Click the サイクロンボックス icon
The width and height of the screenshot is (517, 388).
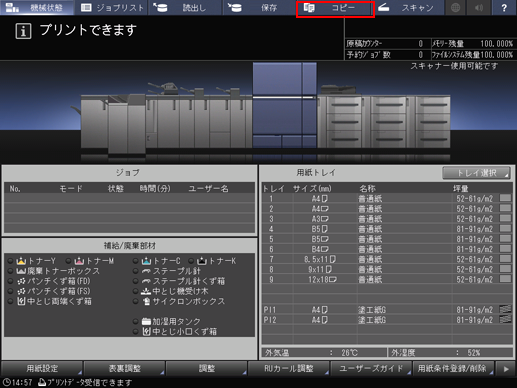tap(146, 301)
